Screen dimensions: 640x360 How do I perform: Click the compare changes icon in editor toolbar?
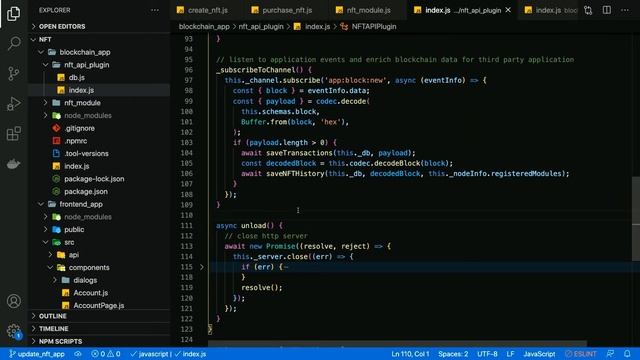pyautogui.click(x=588, y=10)
